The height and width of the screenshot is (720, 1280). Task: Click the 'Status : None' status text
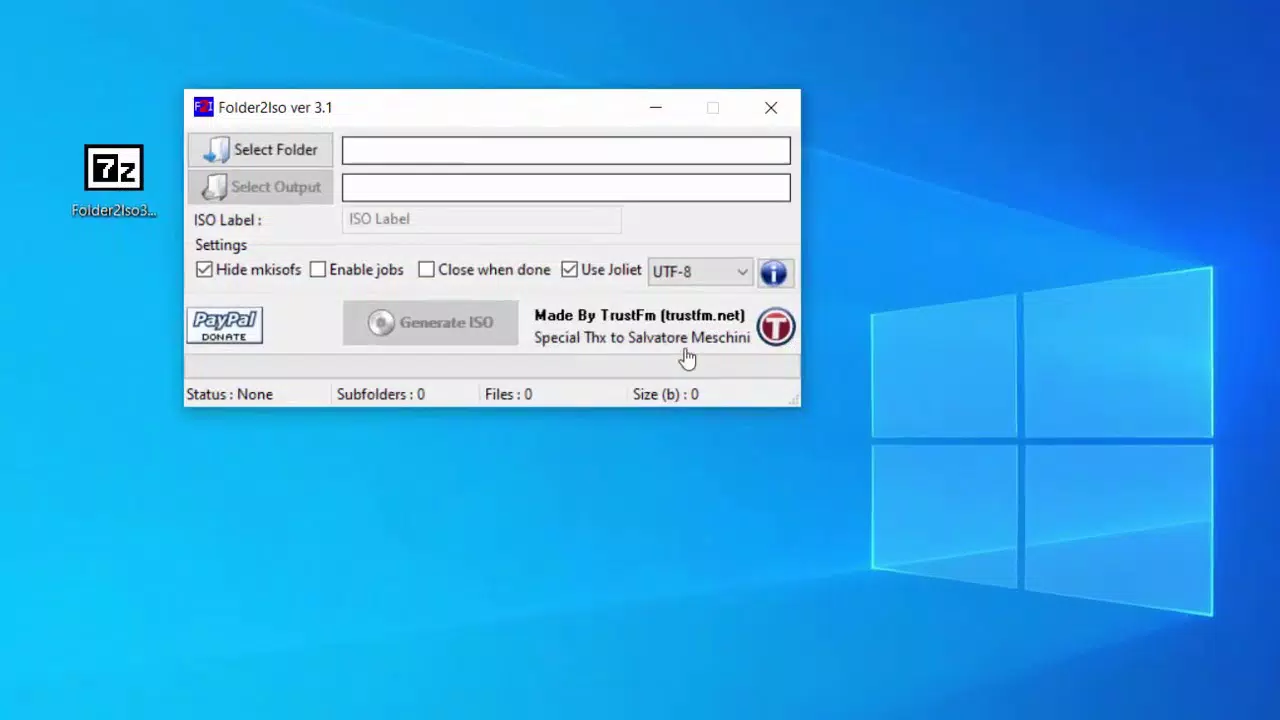(x=229, y=394)
